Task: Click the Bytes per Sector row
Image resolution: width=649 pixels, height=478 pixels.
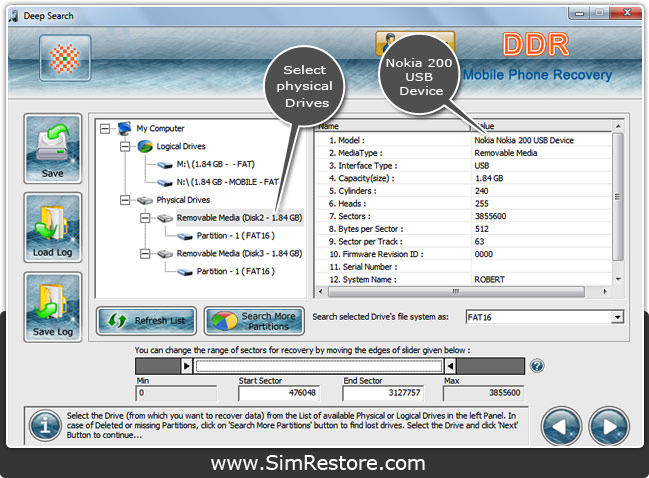Action: pos(463,229)
